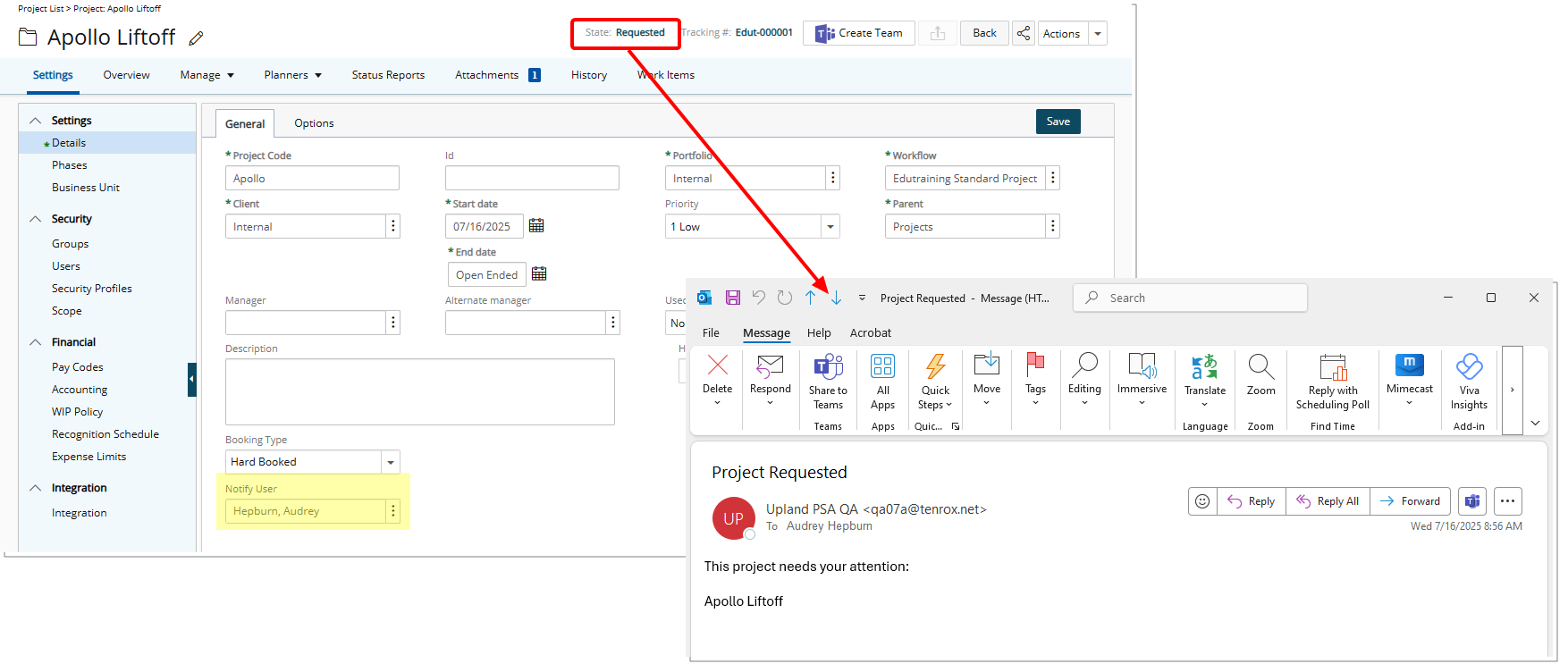Open the Booking Type dropdown
Image resolution: width=1568 pixels, height=672 pixels.
tap(391, 462)
